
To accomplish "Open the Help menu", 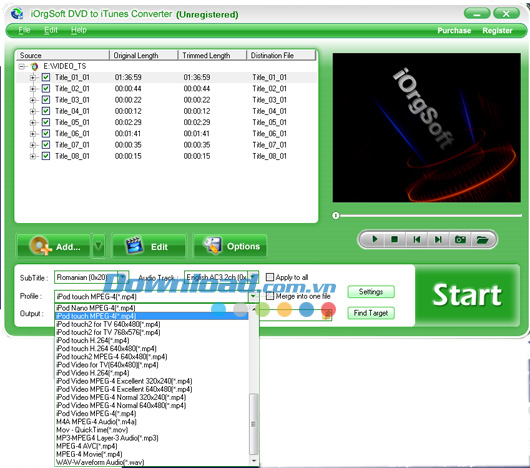I will [79, 30].
